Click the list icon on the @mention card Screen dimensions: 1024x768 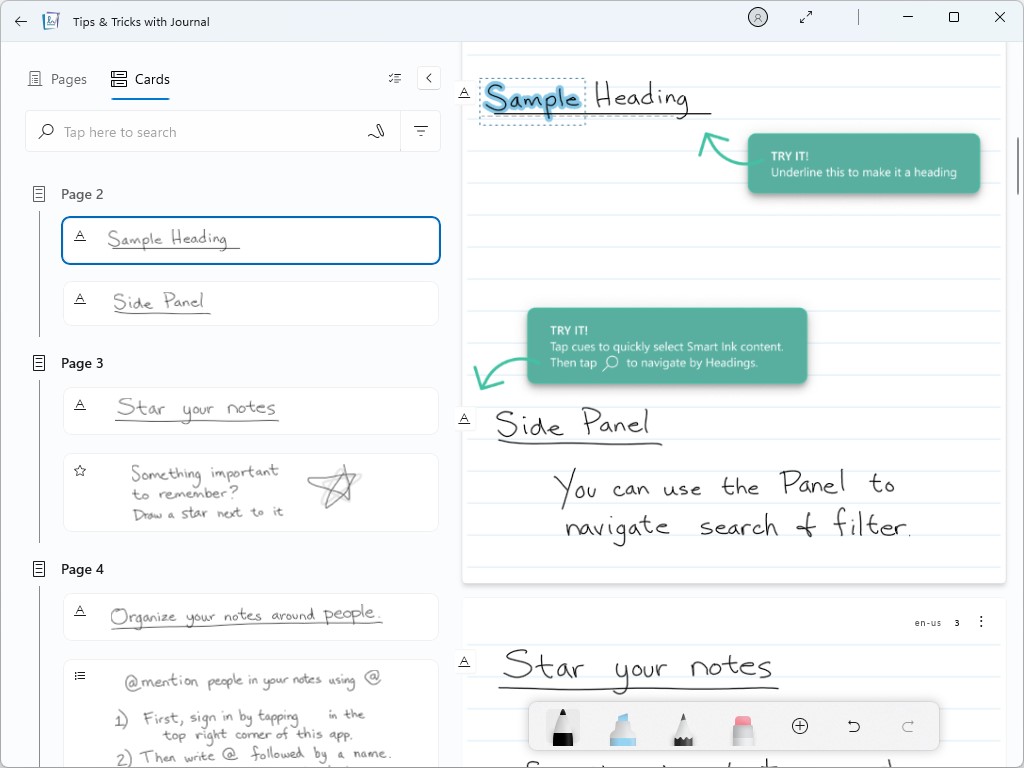pos(80,676)
